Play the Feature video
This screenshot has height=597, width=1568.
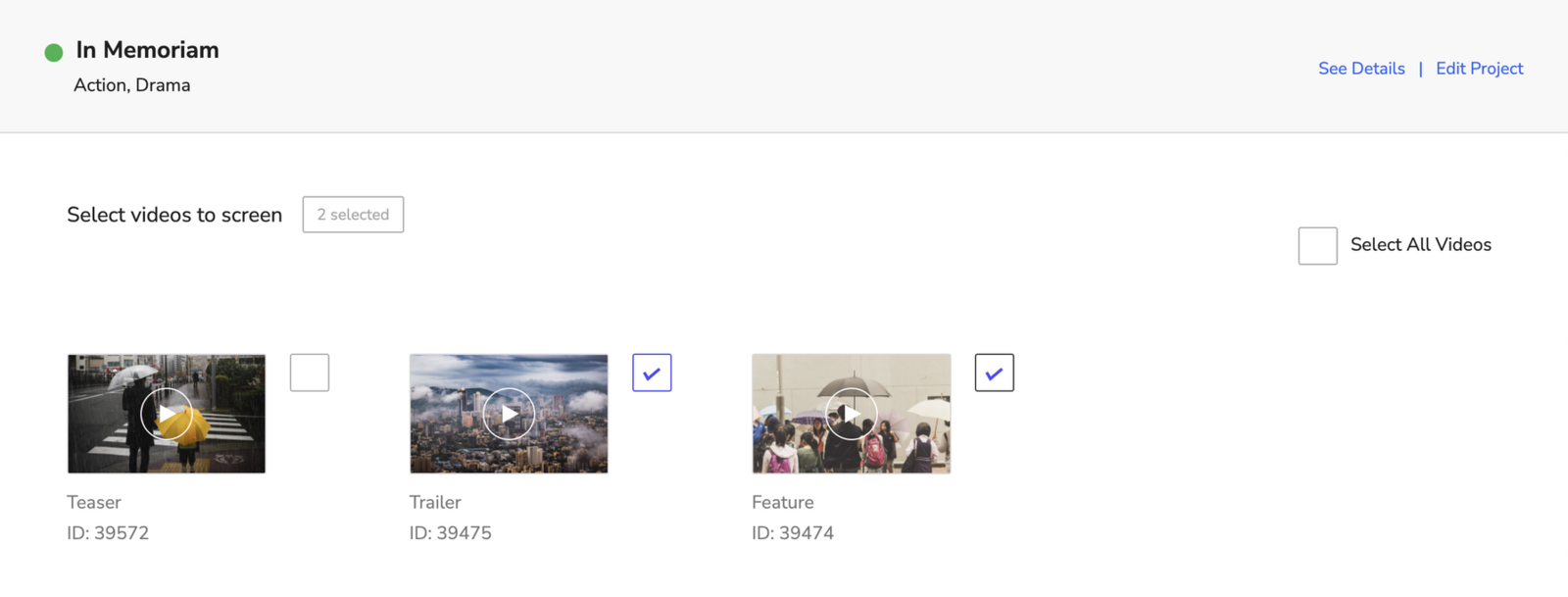tap(851, 414)
